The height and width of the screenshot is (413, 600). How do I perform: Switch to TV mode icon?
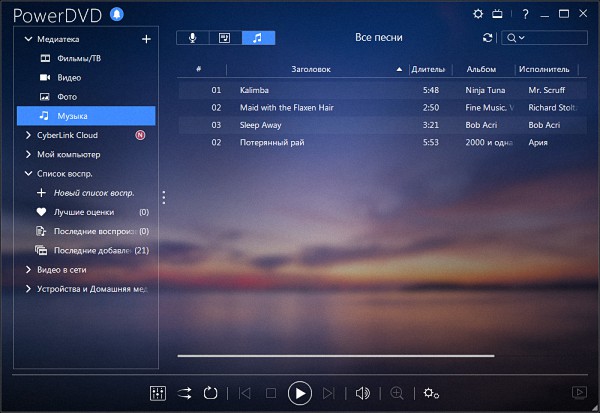497,14
